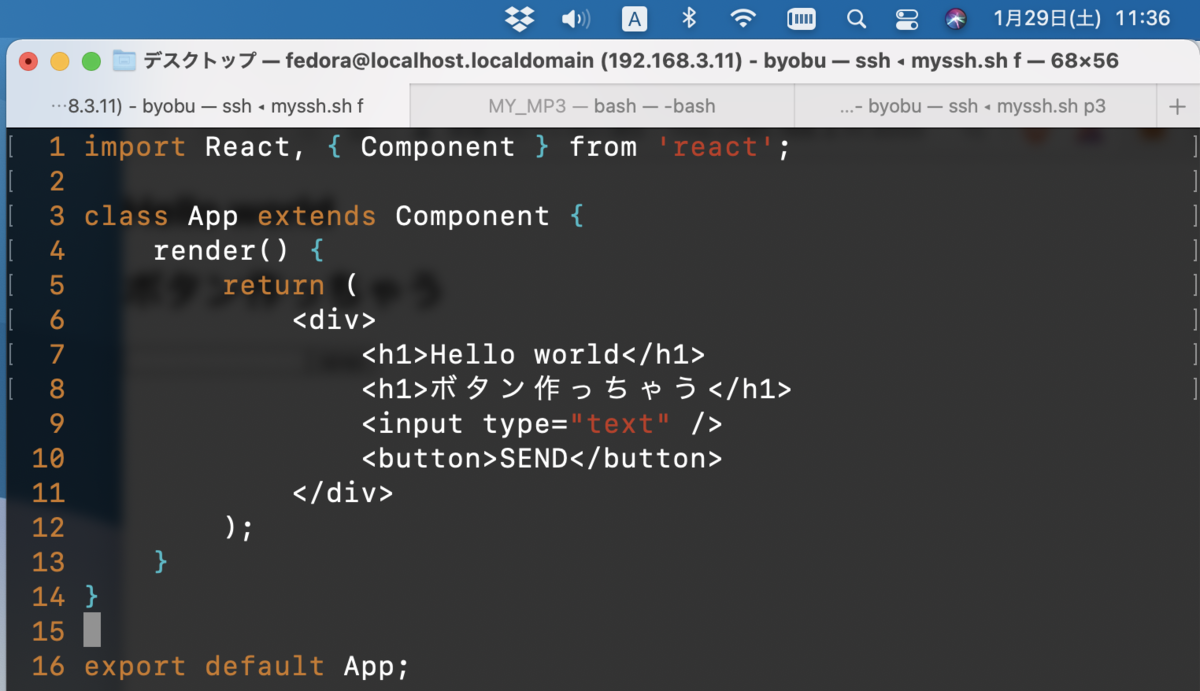Click the <button>SEND</button> line
Viewport: 1200px width, 691px height.
[541, 459]
